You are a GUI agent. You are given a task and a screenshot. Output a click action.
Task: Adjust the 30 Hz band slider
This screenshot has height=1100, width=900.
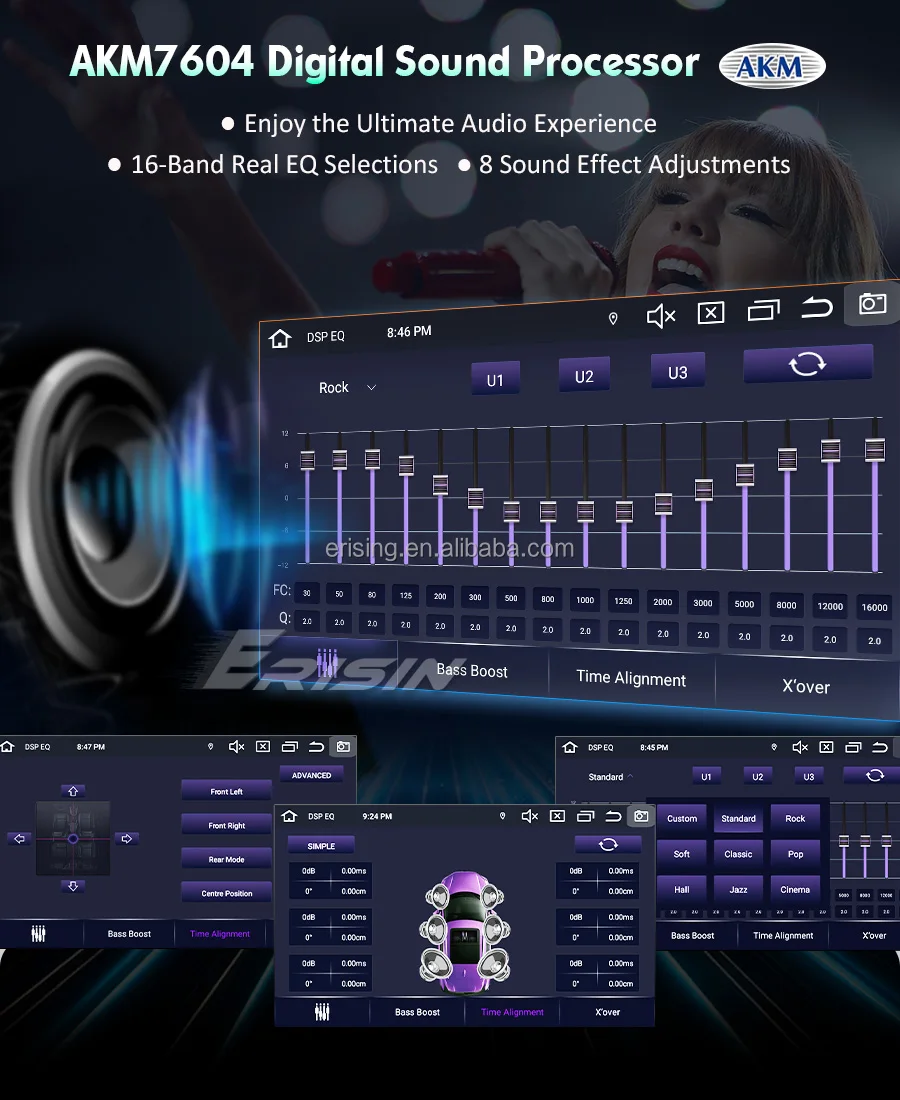pyautogui.click(x=307, y=460)
